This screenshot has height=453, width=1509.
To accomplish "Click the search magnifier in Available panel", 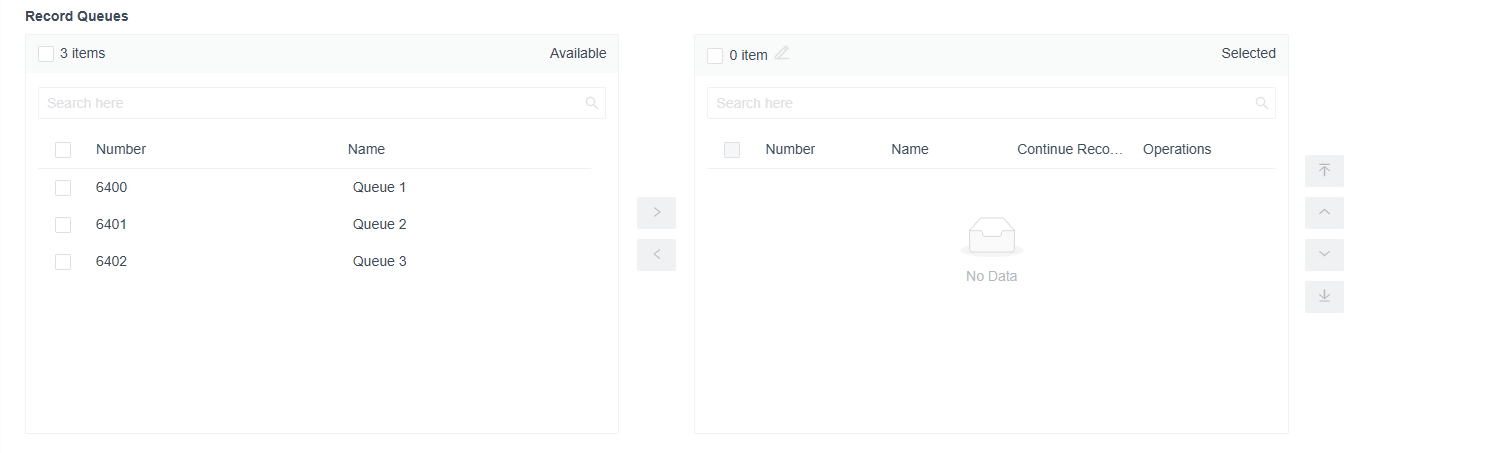I will [592, 103].
